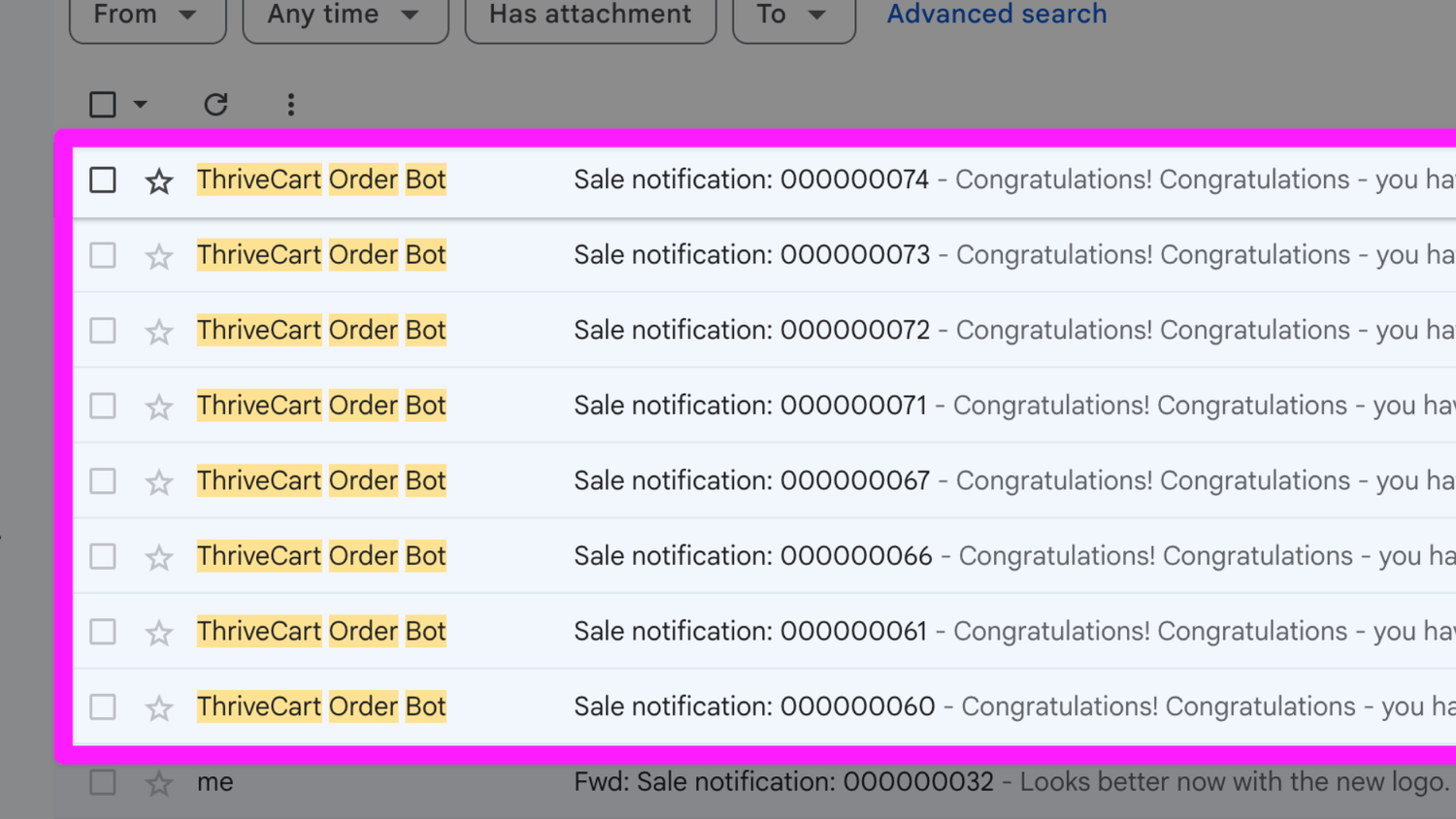Expand the select-all dropdown arrow

141,105
